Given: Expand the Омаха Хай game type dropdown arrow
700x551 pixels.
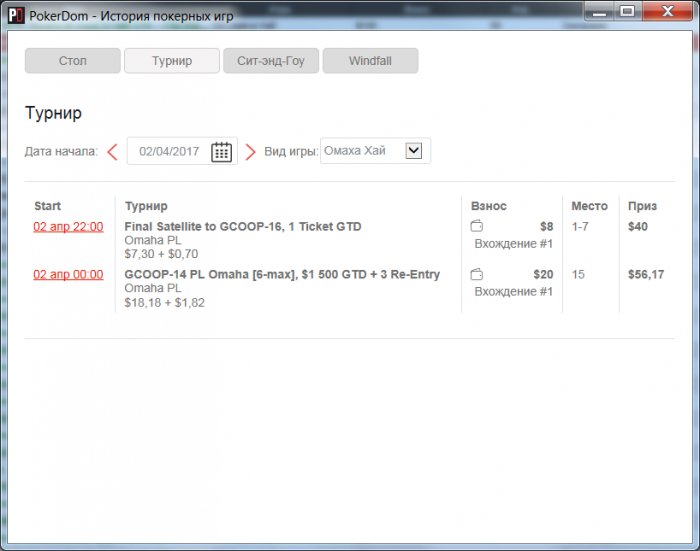Looking at the screenshot, I should coord(413,150).
